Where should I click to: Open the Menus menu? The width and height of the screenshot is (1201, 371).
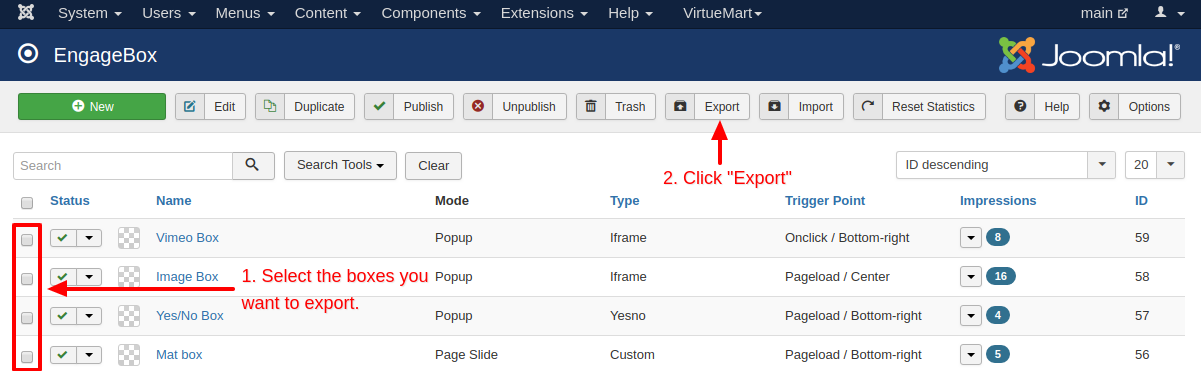click(246, 13)
